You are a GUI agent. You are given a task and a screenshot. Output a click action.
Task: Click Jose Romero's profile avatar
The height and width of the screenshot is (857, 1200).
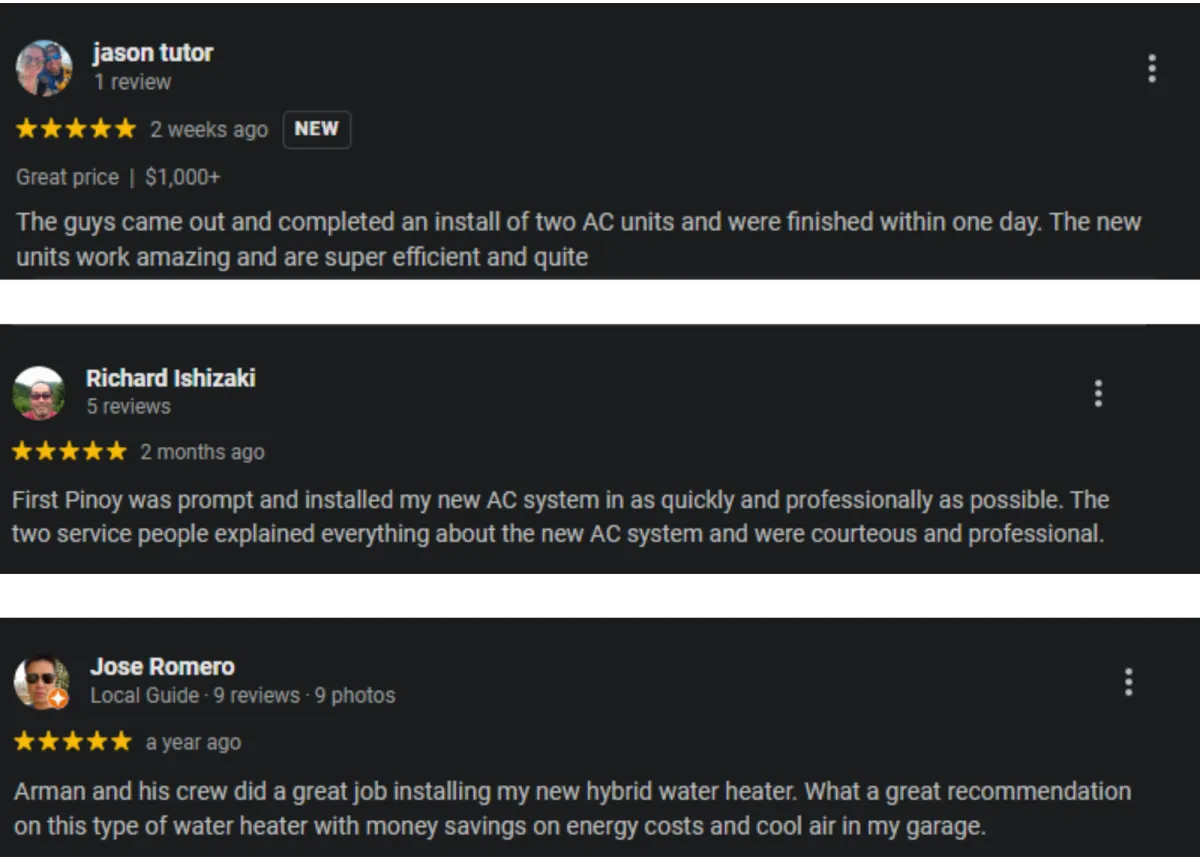pyautogui.click(x=41, y=682)
